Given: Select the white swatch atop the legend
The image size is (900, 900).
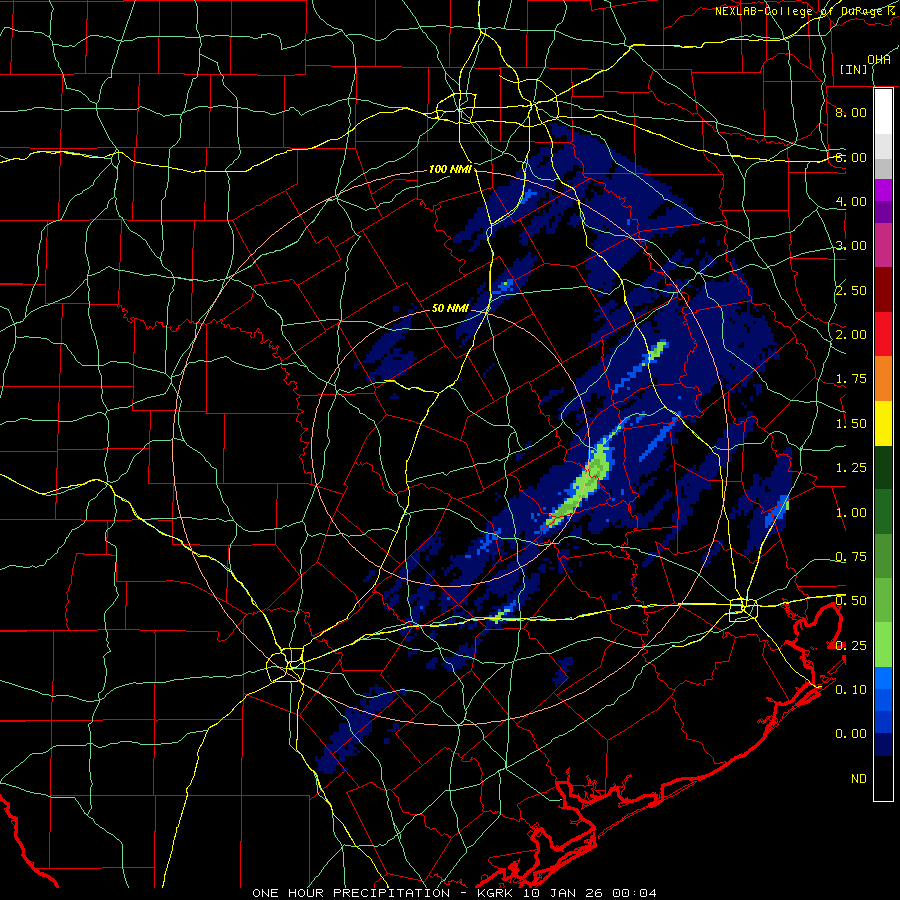Looking at the screenshot, I should tap(883, 112).
